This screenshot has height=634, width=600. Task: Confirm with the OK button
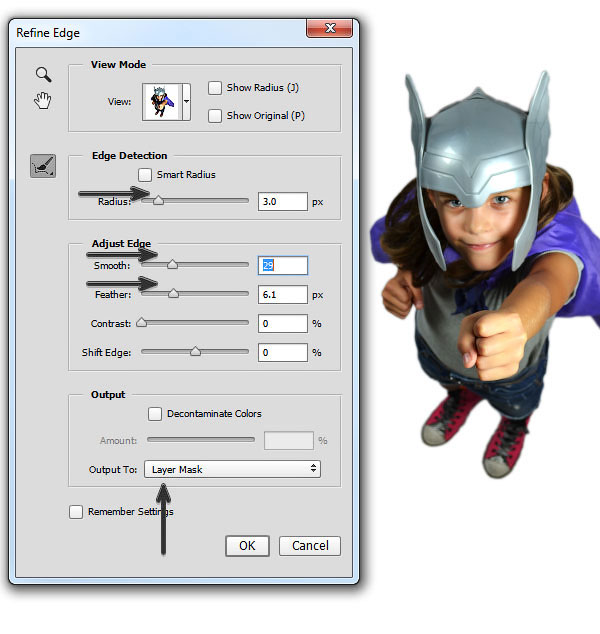247,546
